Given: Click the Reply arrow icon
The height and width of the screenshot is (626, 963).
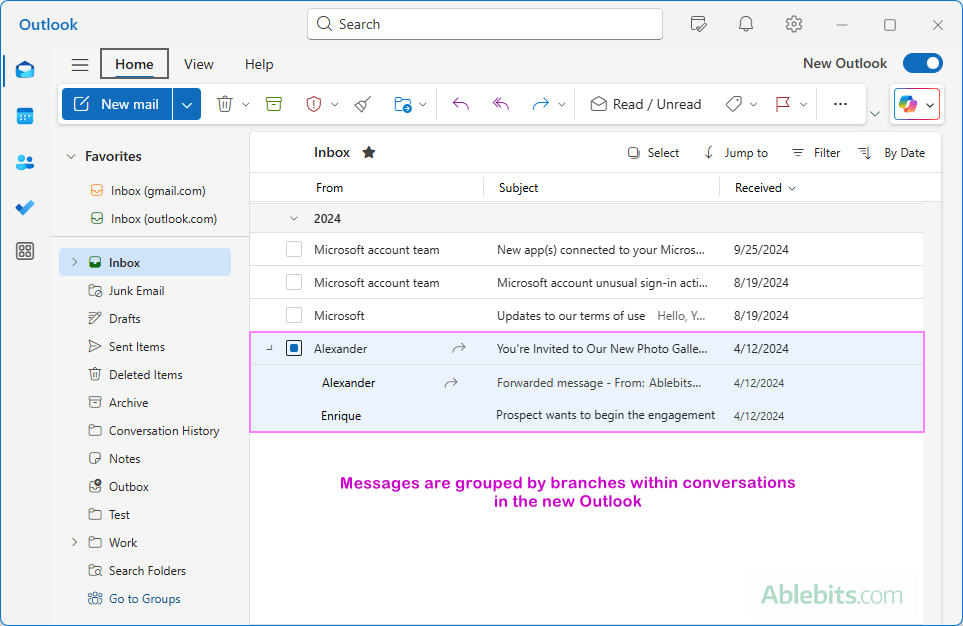Looking at the screenshot, I should click(461, 104).
